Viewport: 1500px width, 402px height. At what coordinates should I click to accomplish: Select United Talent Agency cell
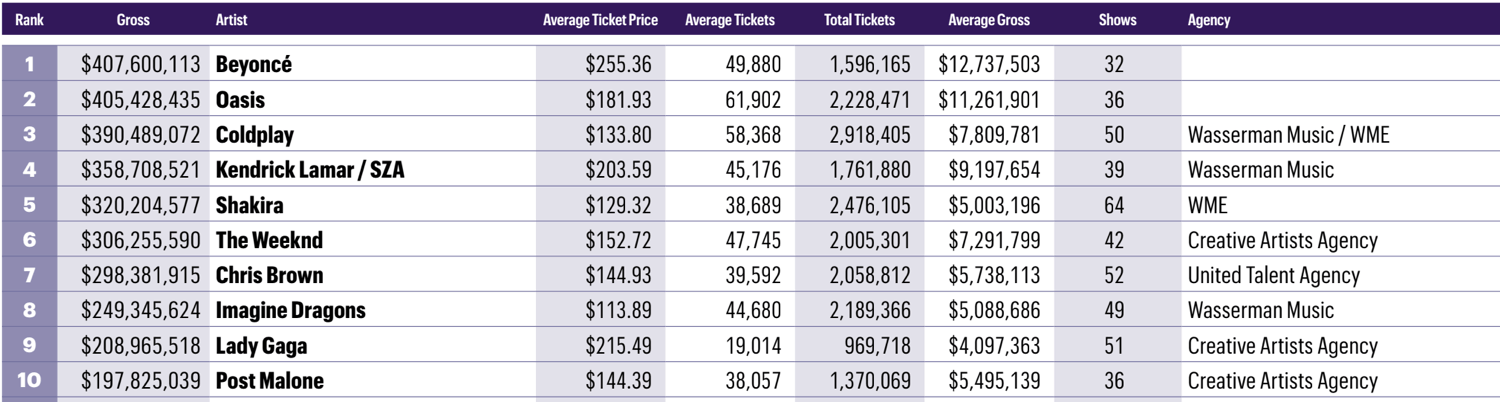1273,275
